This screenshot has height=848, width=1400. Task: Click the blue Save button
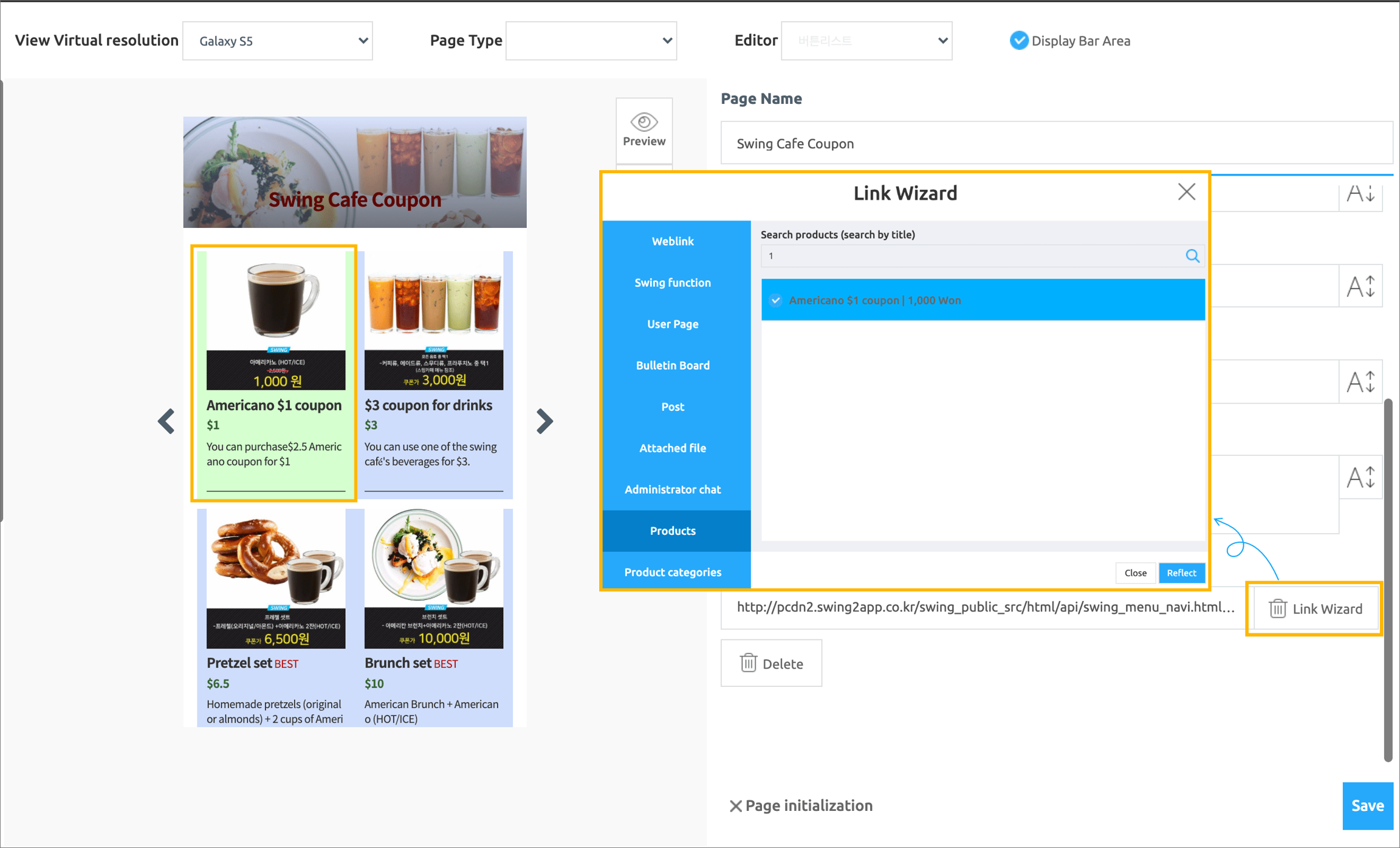point(1367,805)
